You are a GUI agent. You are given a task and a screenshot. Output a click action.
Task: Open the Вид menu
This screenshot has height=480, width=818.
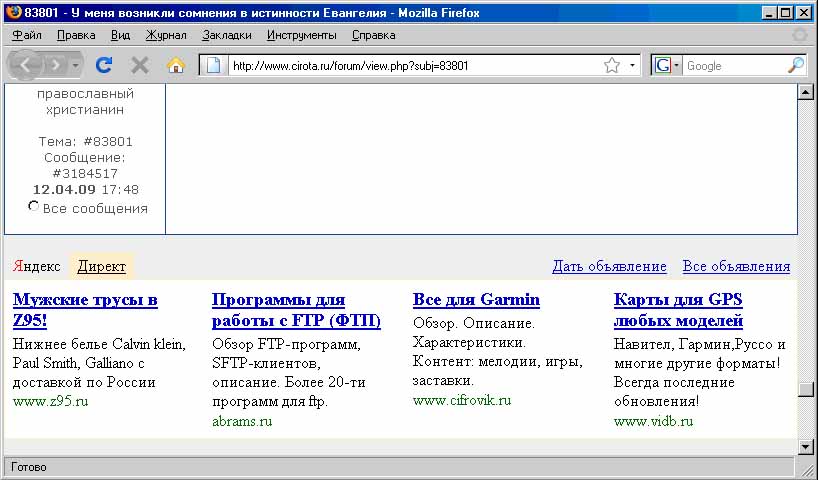(x=121, y=35)
